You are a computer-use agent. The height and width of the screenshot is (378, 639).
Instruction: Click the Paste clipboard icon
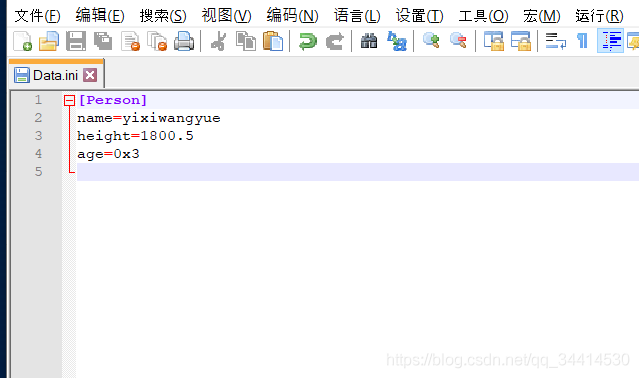click(273, 41)
